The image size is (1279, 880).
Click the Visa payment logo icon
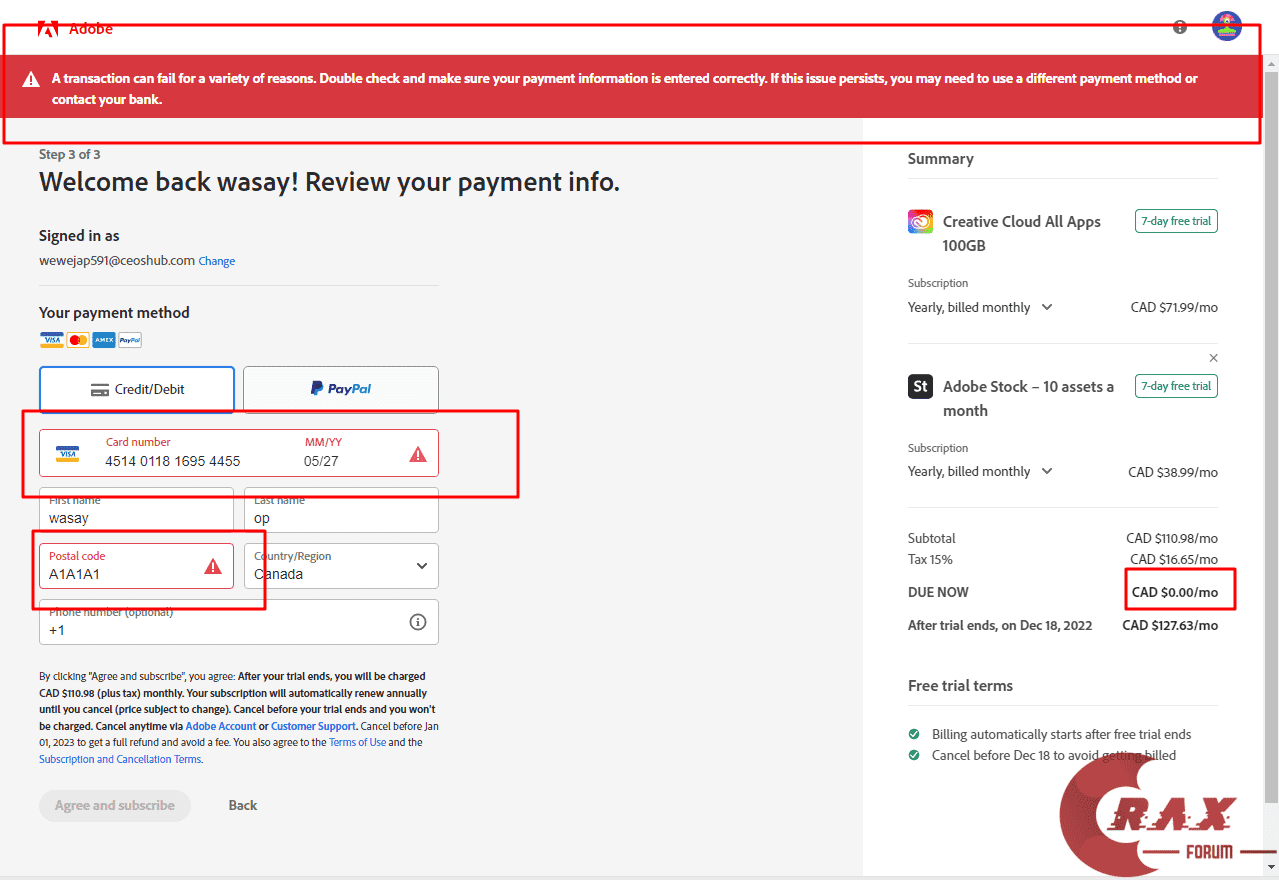tap(52, 340)
